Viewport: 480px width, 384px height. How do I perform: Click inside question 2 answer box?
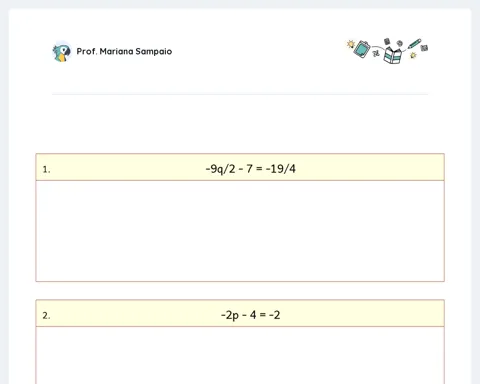coord(240,355)
